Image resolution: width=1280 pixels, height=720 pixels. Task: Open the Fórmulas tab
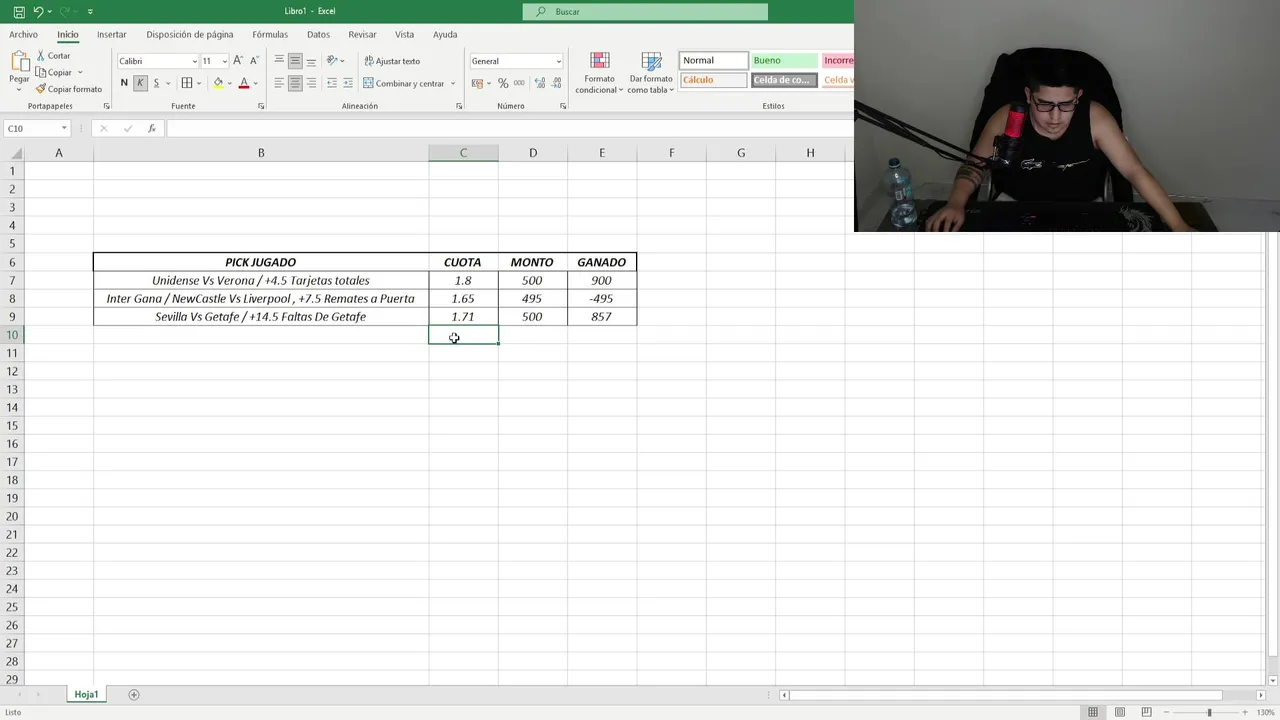270,34
